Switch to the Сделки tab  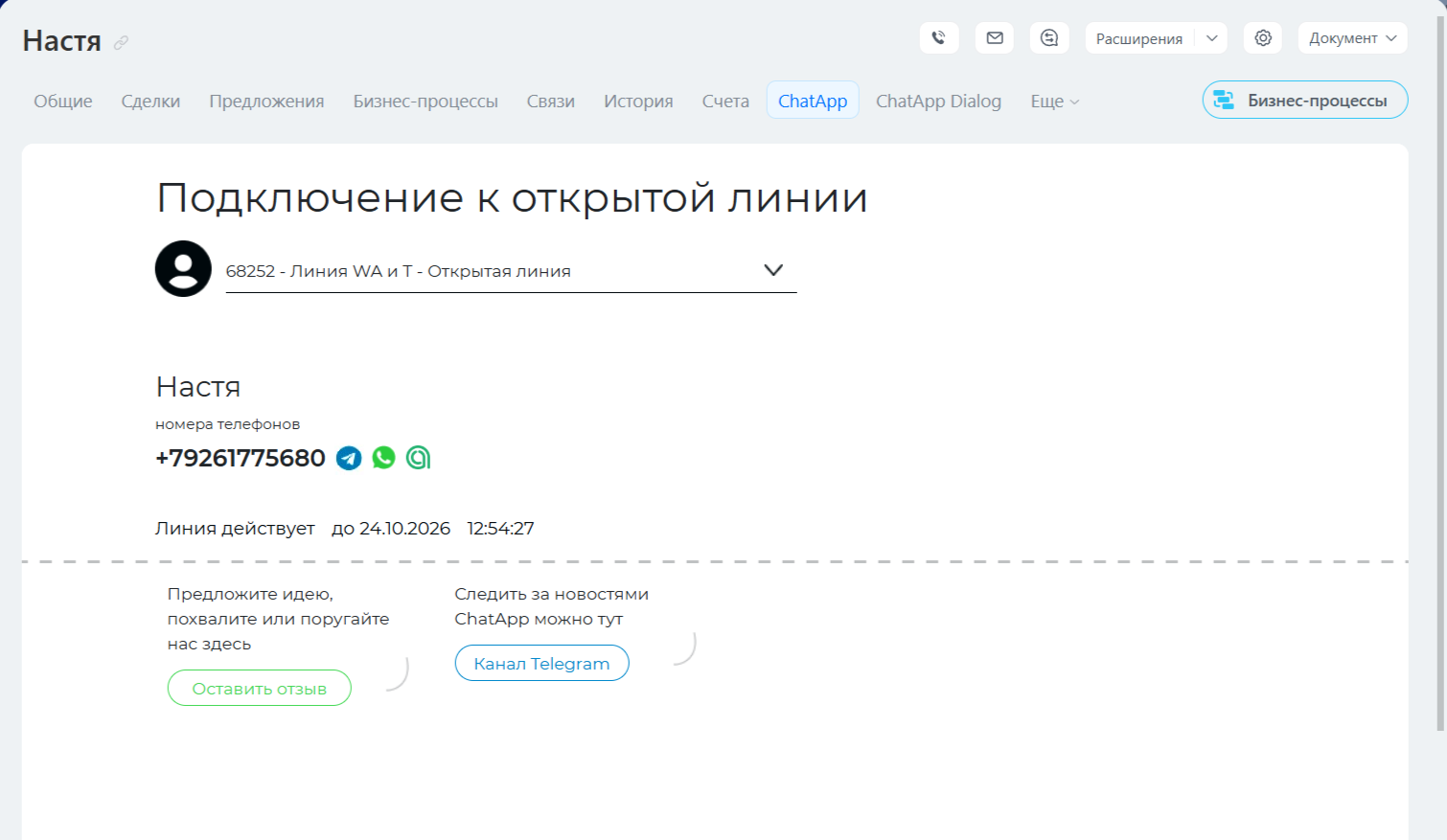(150, 102)
